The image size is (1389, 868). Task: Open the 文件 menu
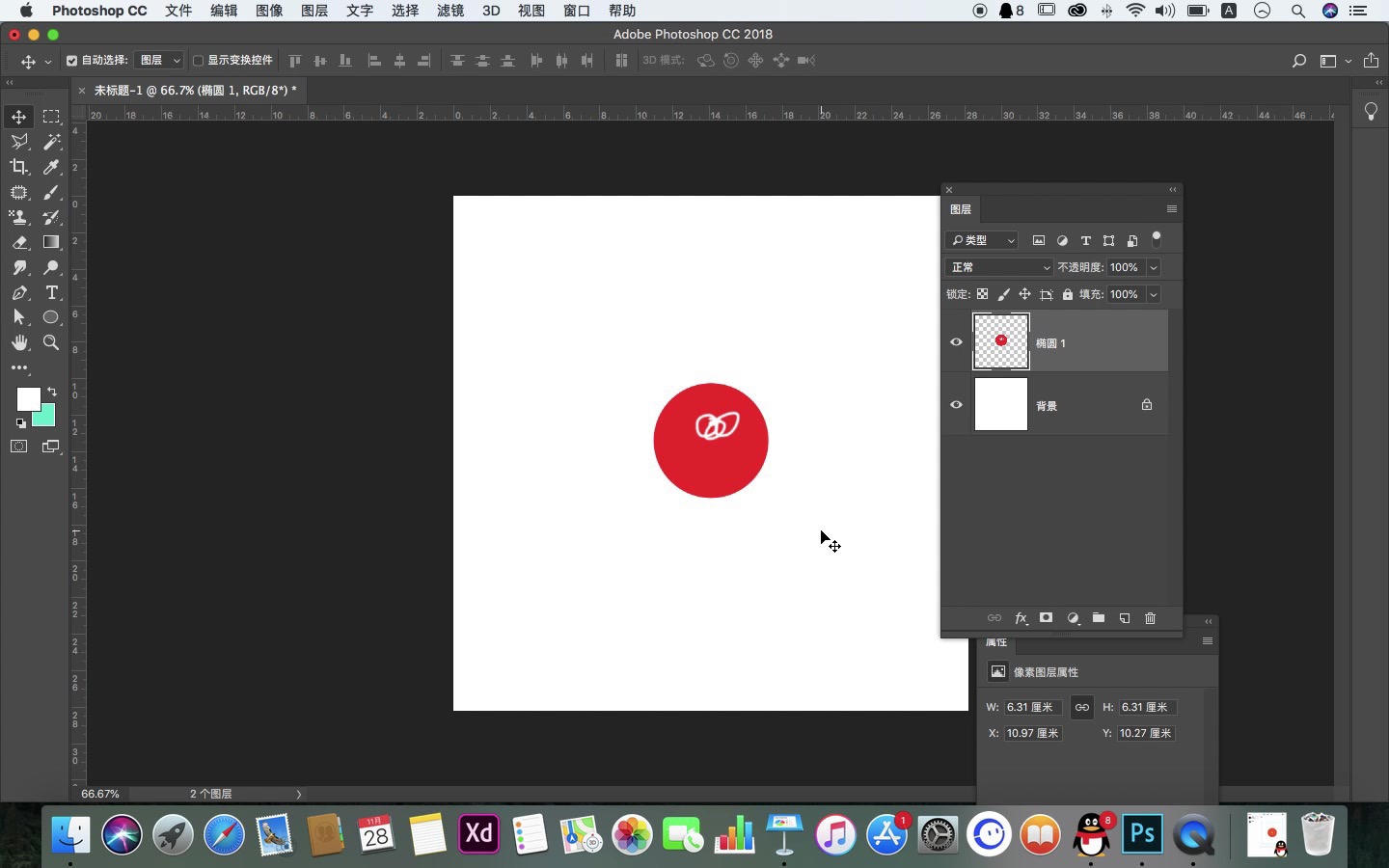(178, 11)
